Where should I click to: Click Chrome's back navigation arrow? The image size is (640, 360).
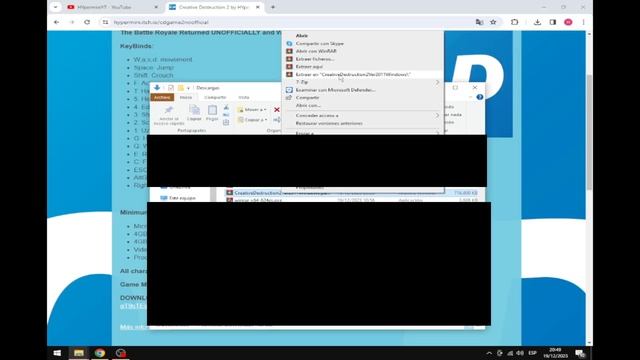56,22
